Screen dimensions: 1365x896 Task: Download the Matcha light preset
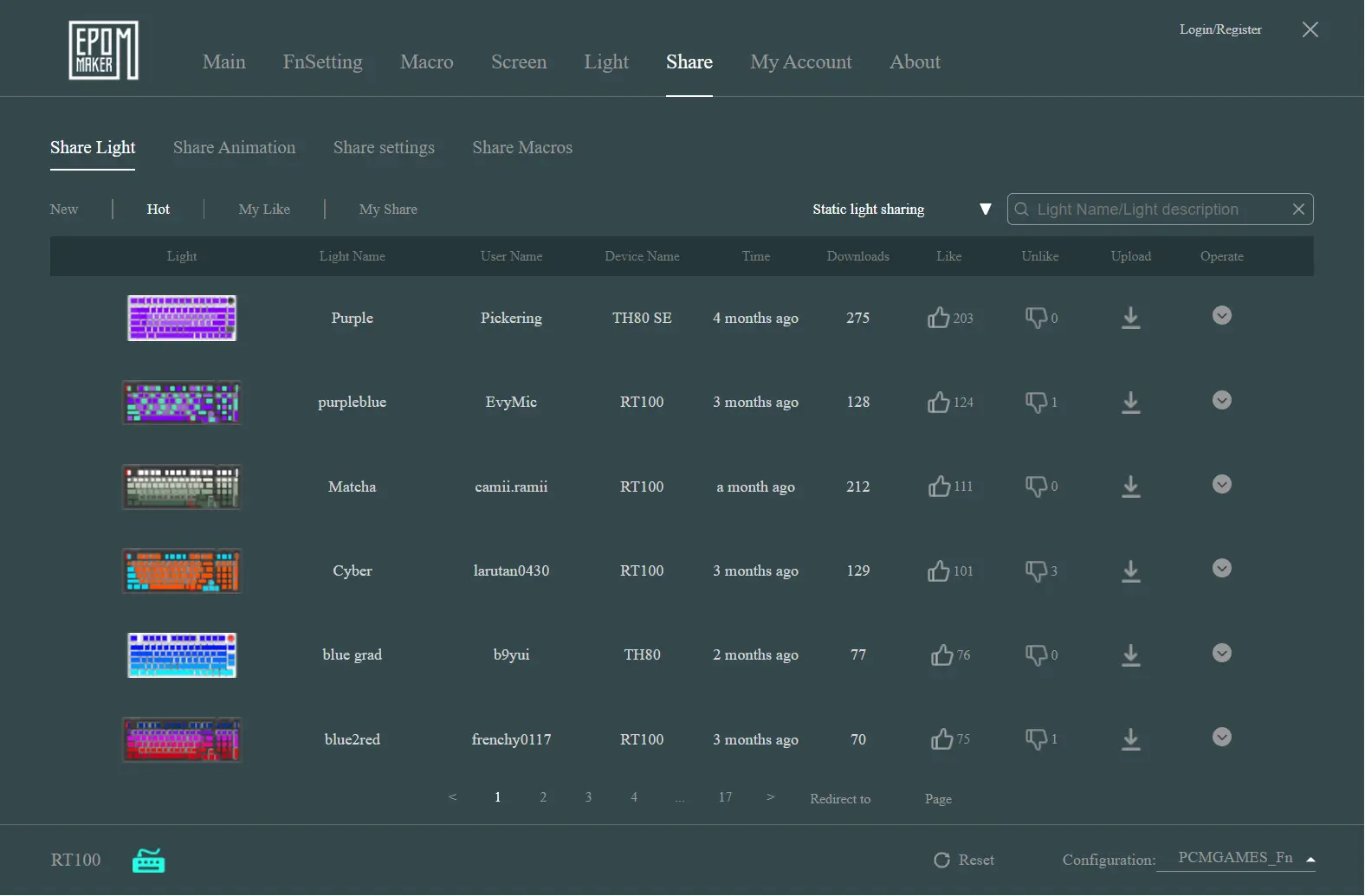[1131, 487]
